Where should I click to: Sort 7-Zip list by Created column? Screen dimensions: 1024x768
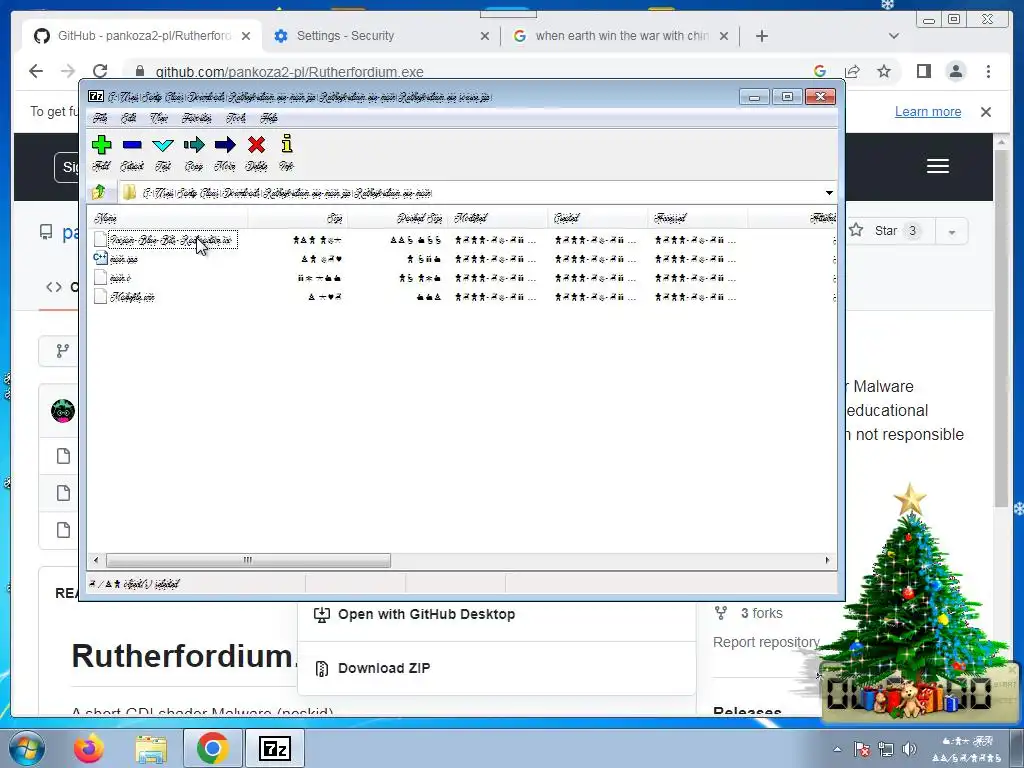598,218
